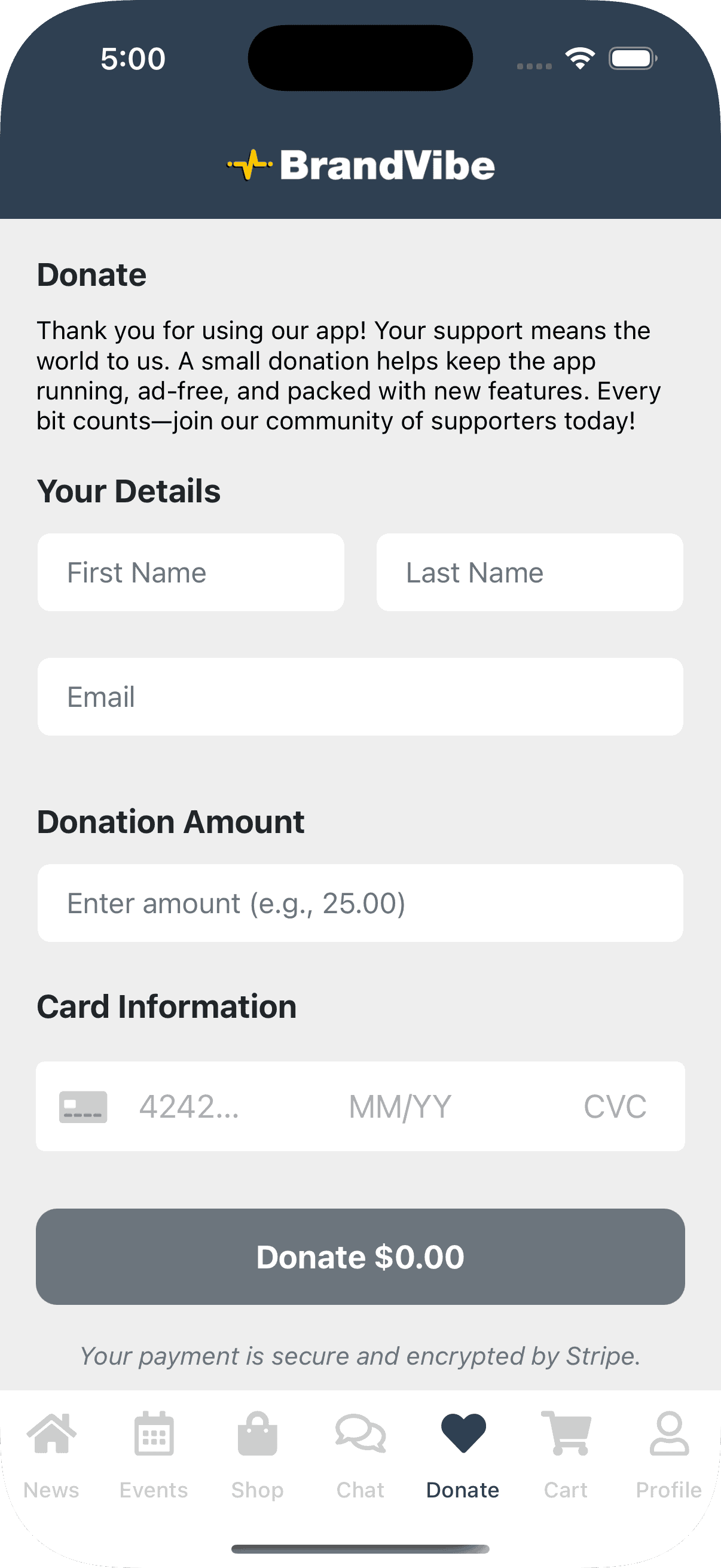Select the Donate heart icon
The height and width of the screenshot is (1568, 721).
(x=463, y=1433)
